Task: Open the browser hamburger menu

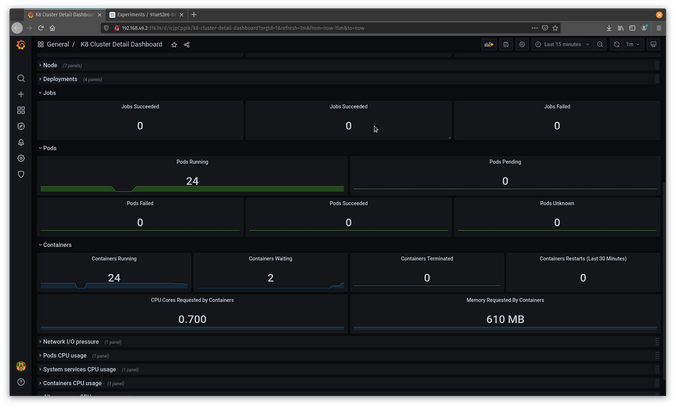Action: [659, 28]
